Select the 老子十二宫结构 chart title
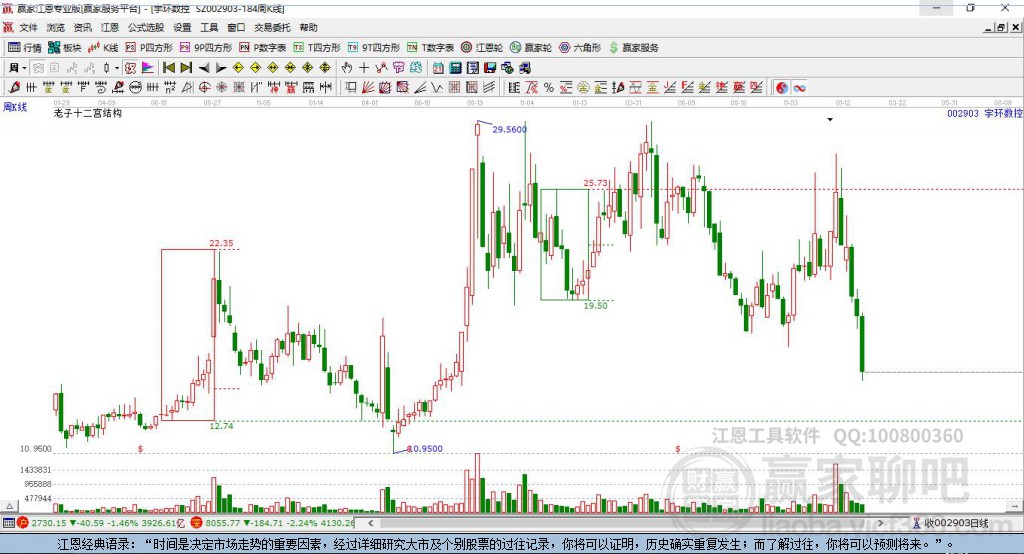 tap(87, 113)
